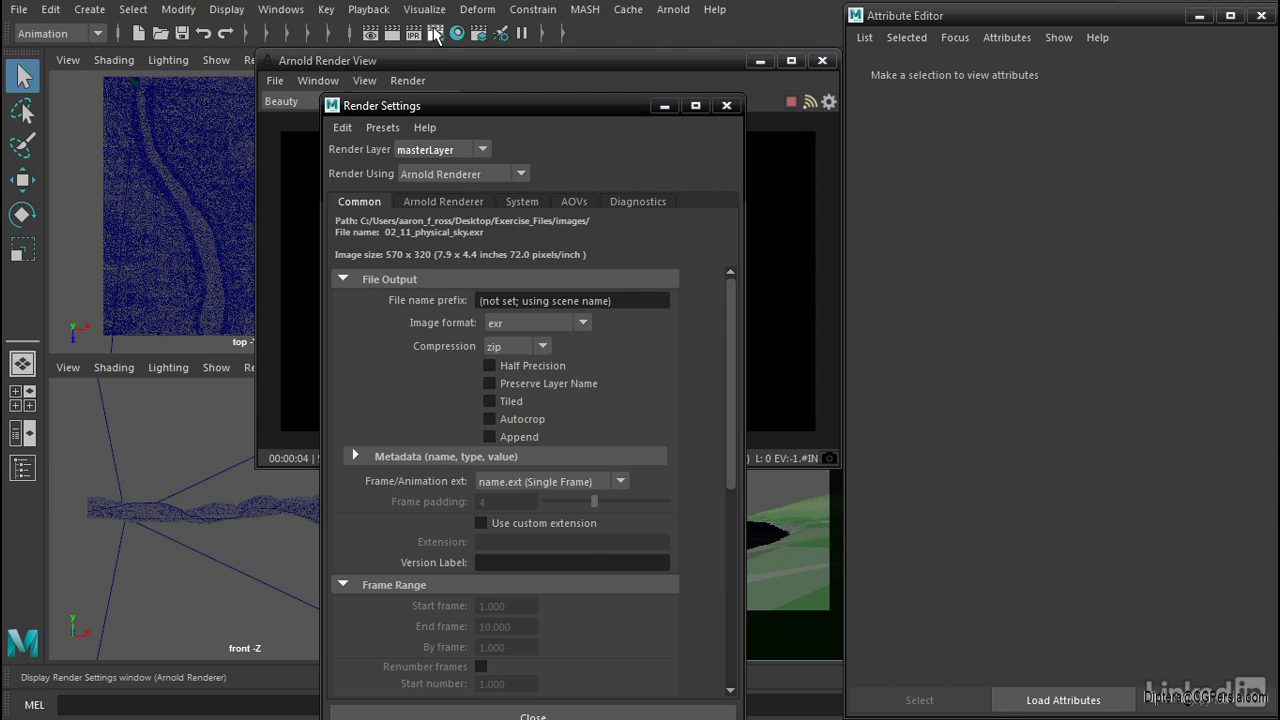Open Render Settings from the toolbar
The height and width of the screenshot is (720, 1280).
coord(436,33)
